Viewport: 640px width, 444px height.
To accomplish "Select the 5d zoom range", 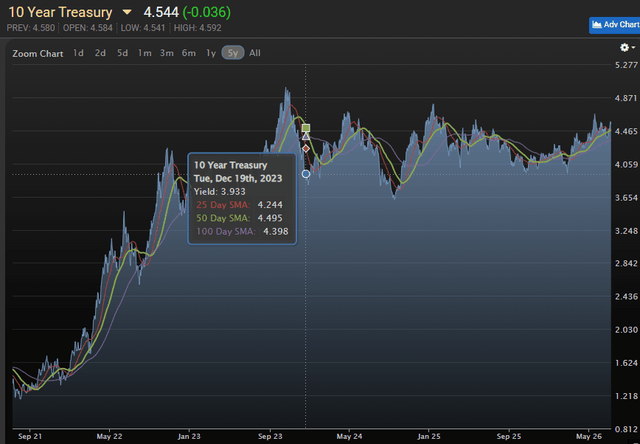I will (x=122, y=53).
